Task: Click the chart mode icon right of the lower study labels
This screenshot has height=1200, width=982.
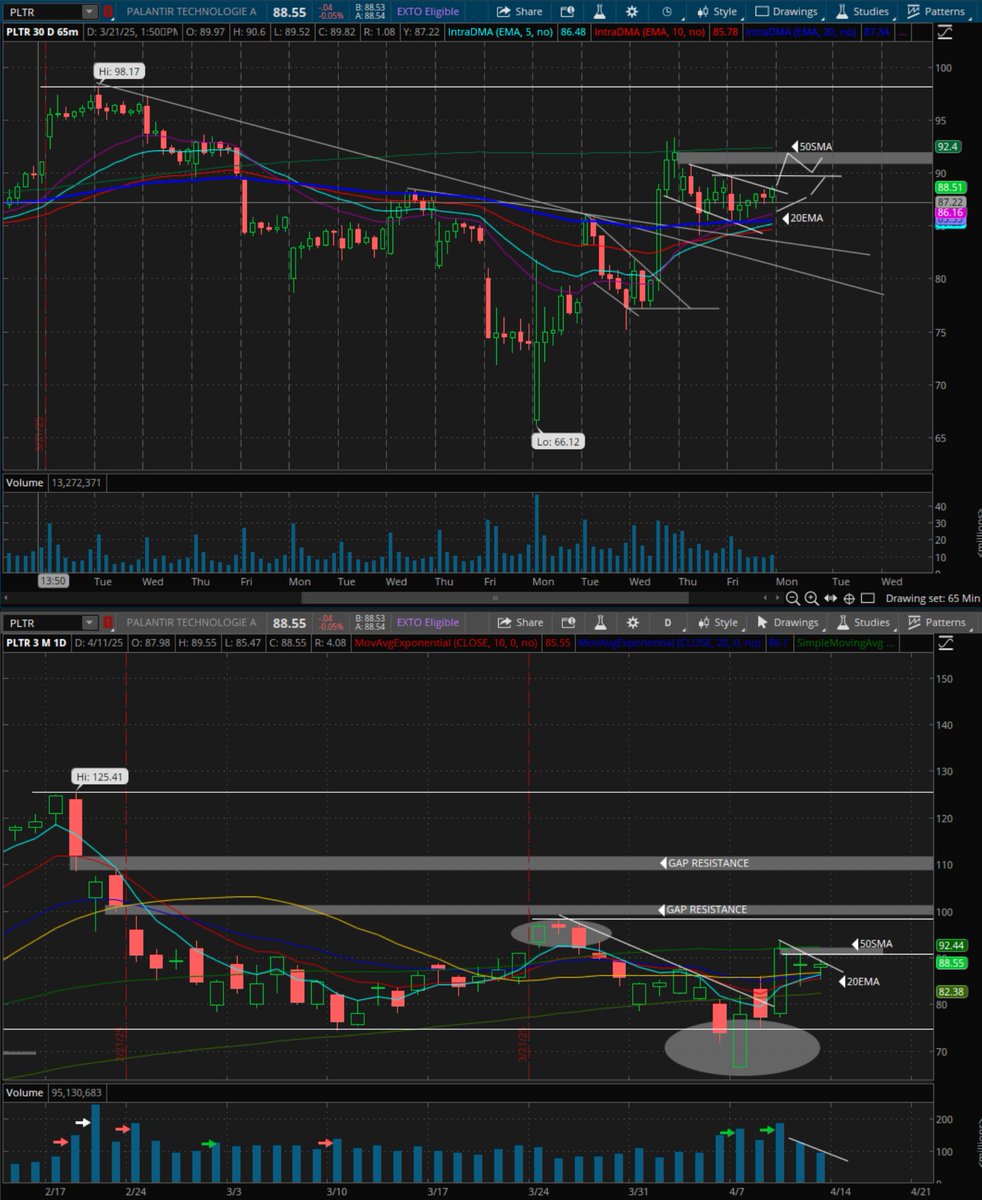Action: coord(946,642)
